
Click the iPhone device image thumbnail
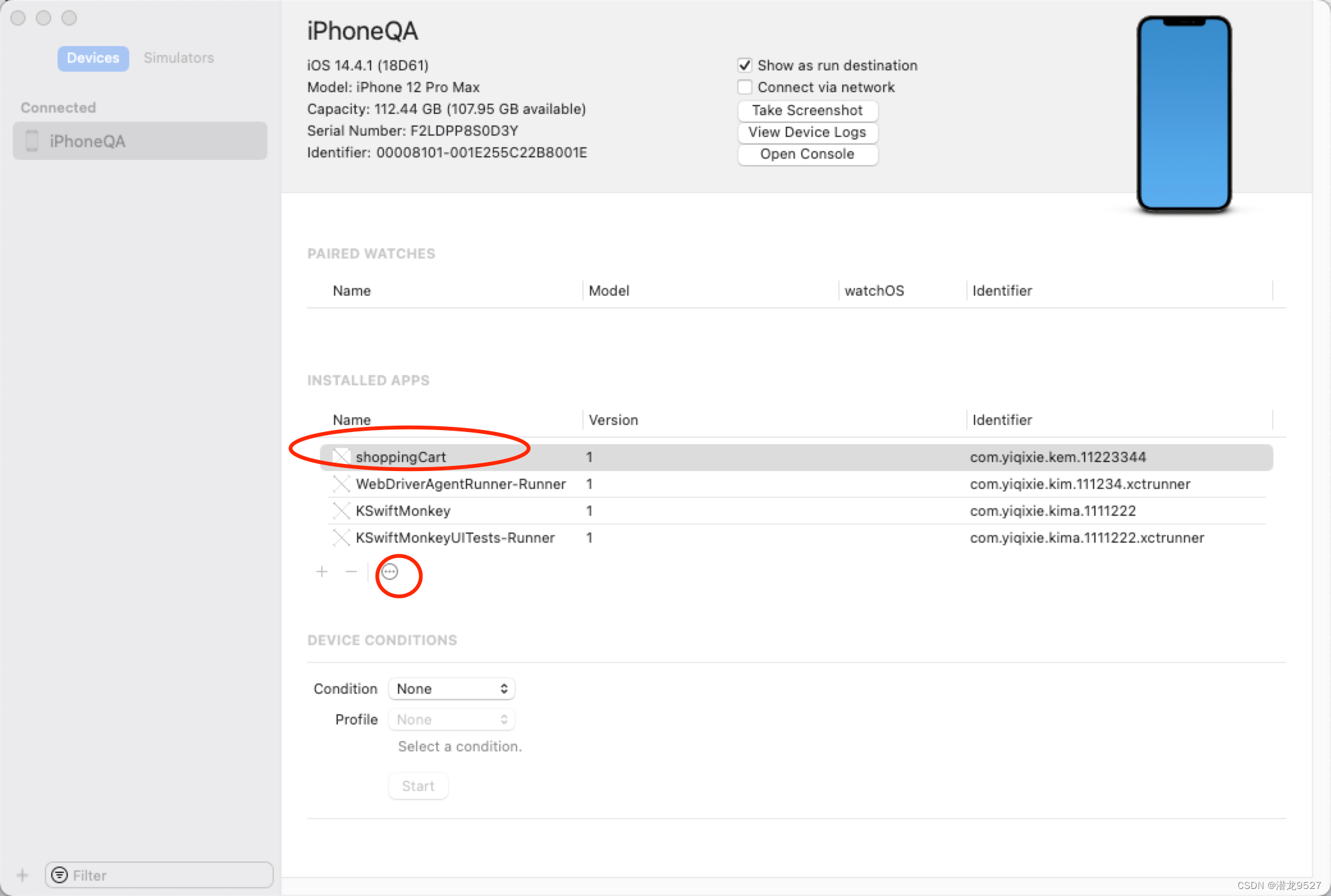point(1184,114)
